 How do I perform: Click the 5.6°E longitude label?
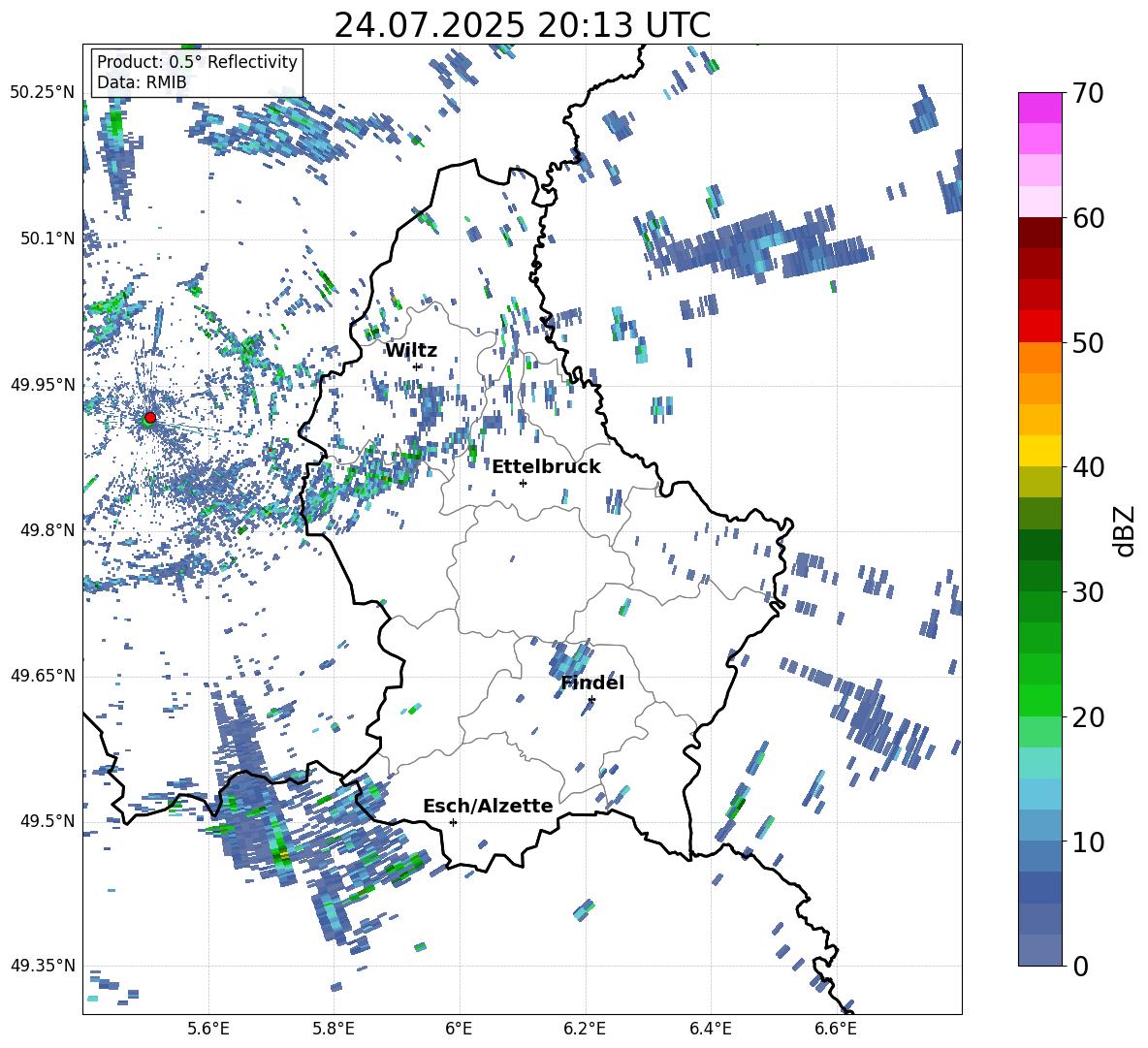[x=208, y=1029]
